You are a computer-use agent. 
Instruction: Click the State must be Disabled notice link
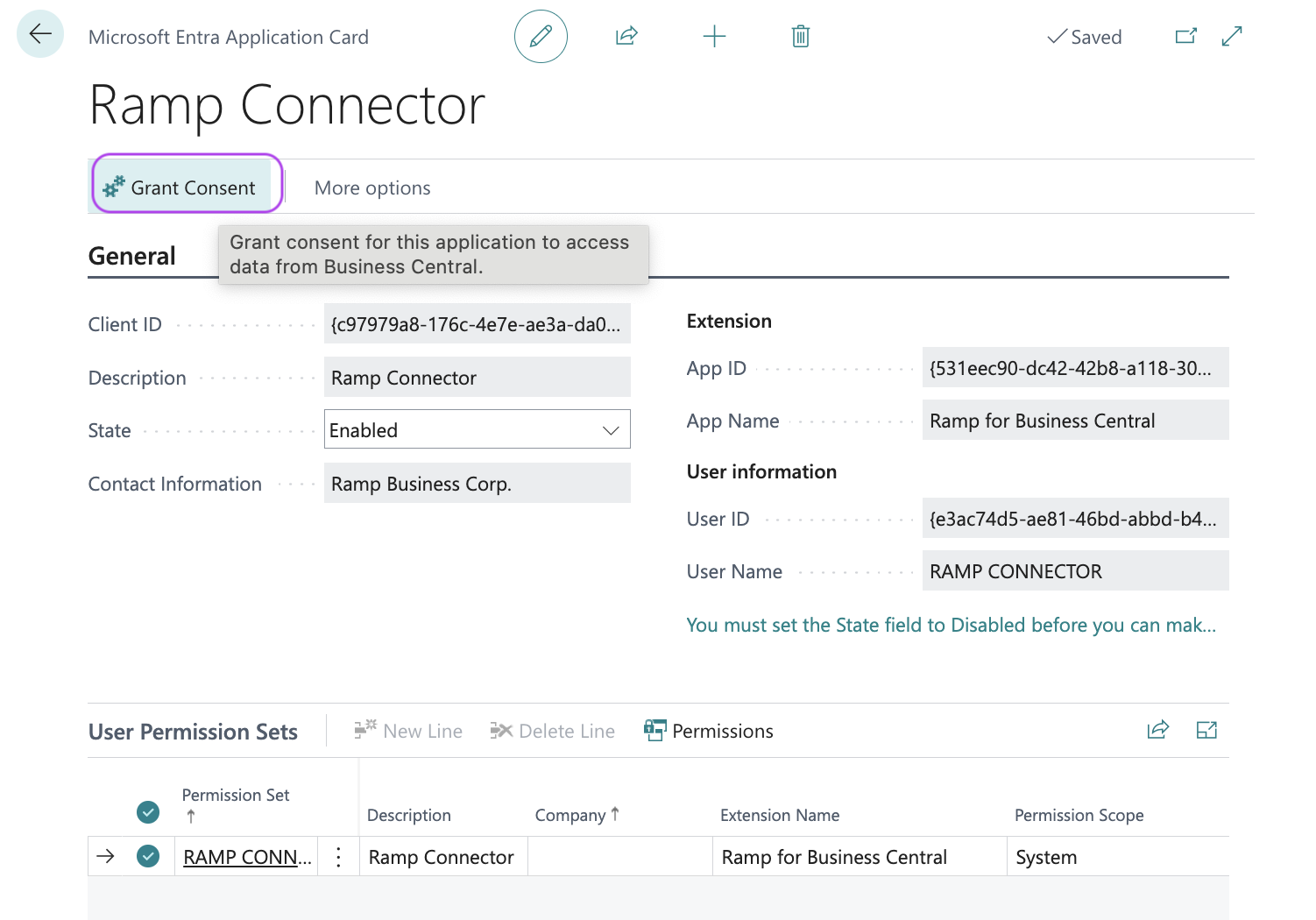pos(952,625)
